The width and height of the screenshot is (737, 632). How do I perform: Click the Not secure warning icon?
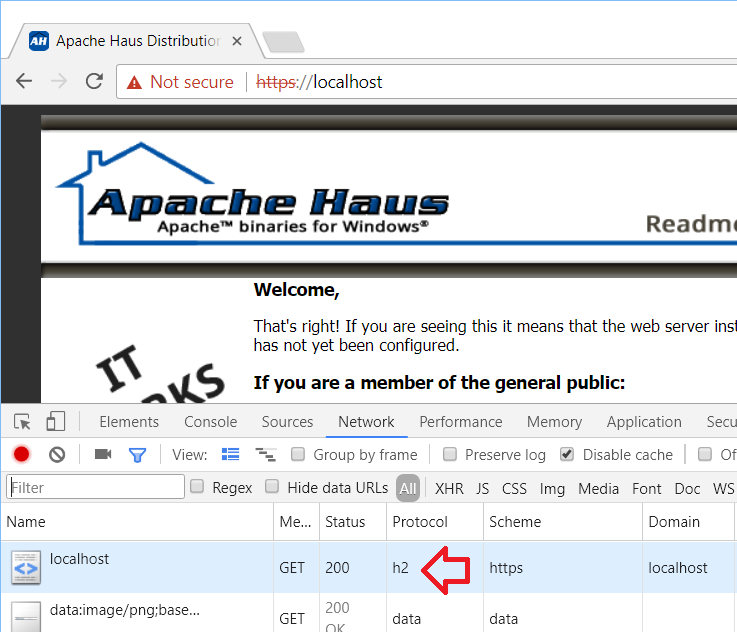click(x=134, y=82)
